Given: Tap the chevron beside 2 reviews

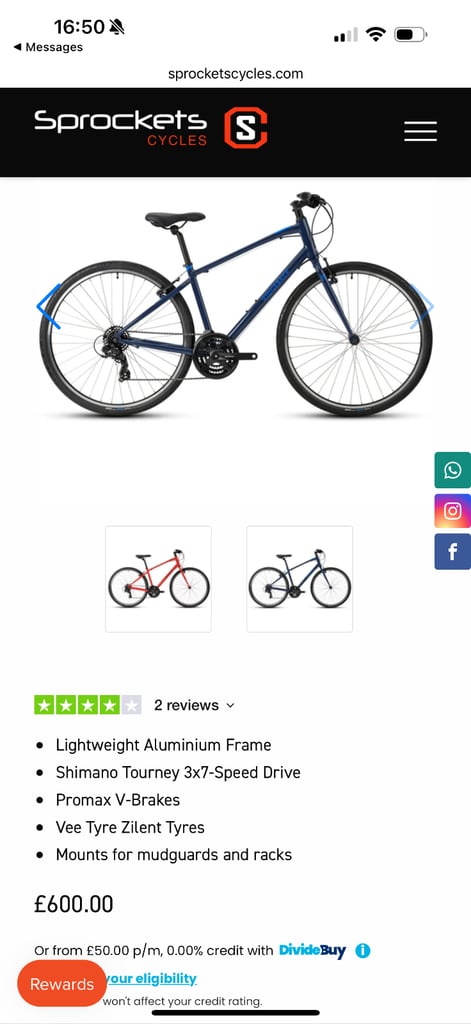Looking at the screenshot, I should click(x=230, y=706).
